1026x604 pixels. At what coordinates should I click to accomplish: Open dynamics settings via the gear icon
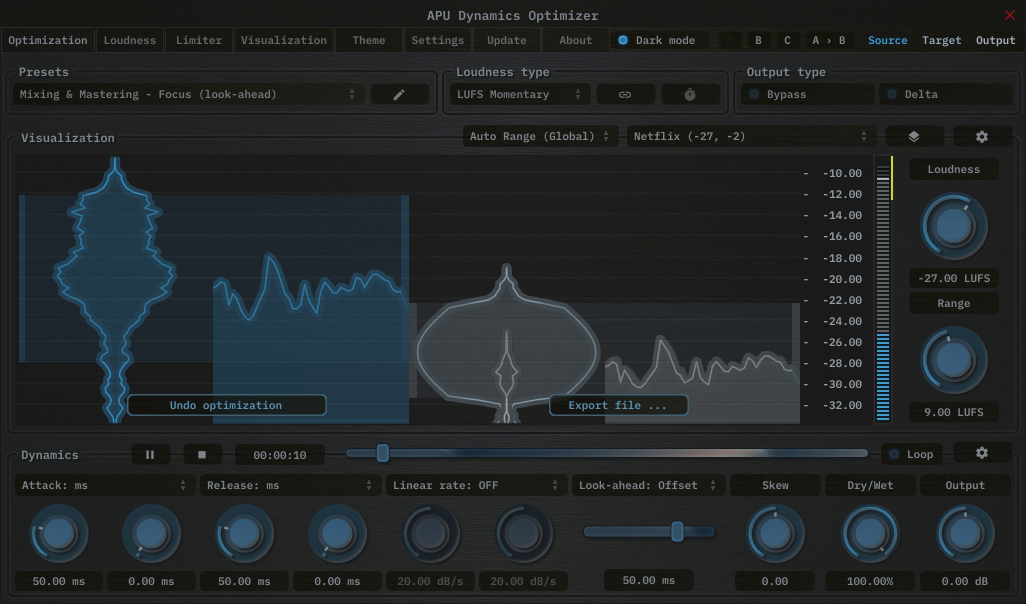(981, 453)
